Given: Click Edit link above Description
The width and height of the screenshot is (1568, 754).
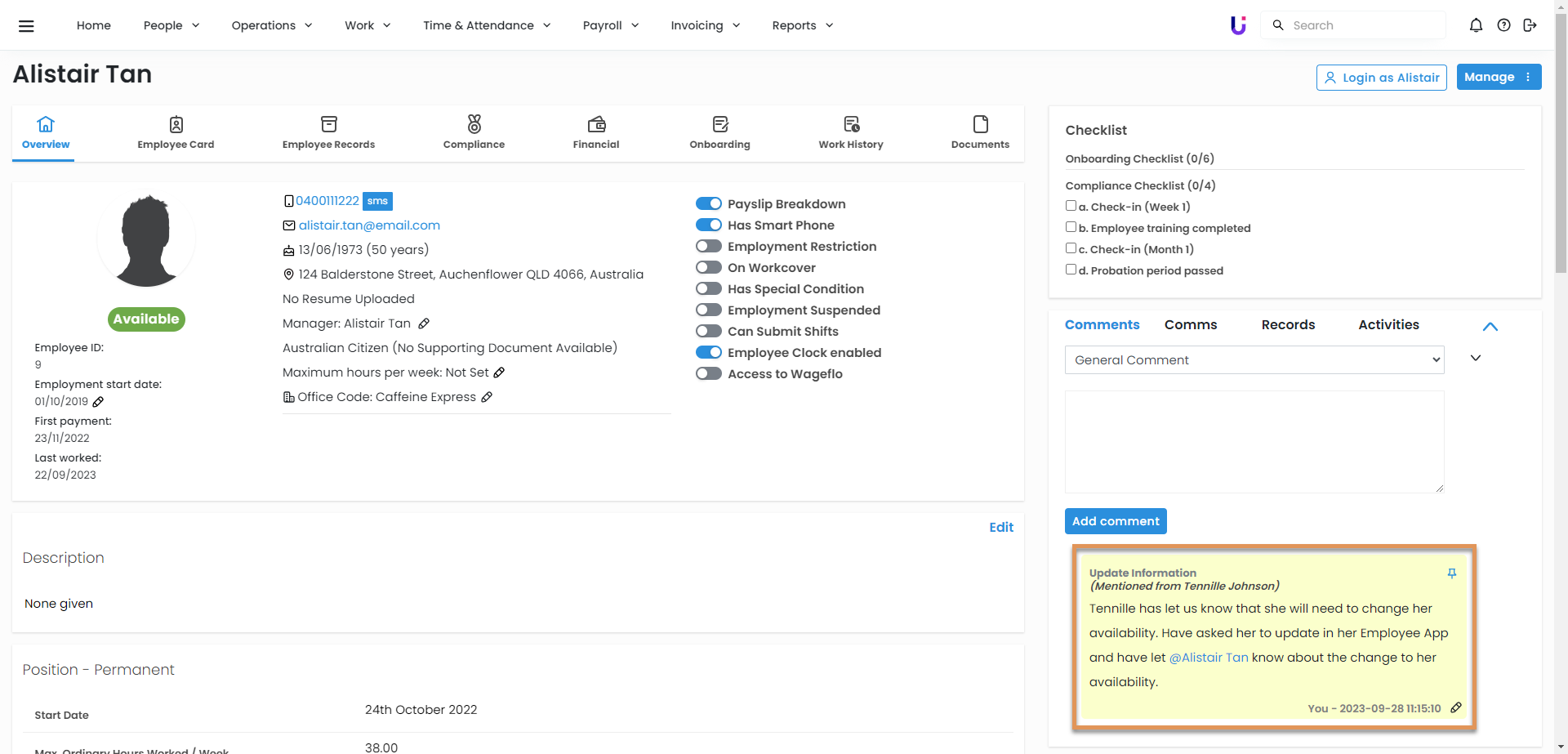Looking at the screenshot, I should pos(1001,528).
